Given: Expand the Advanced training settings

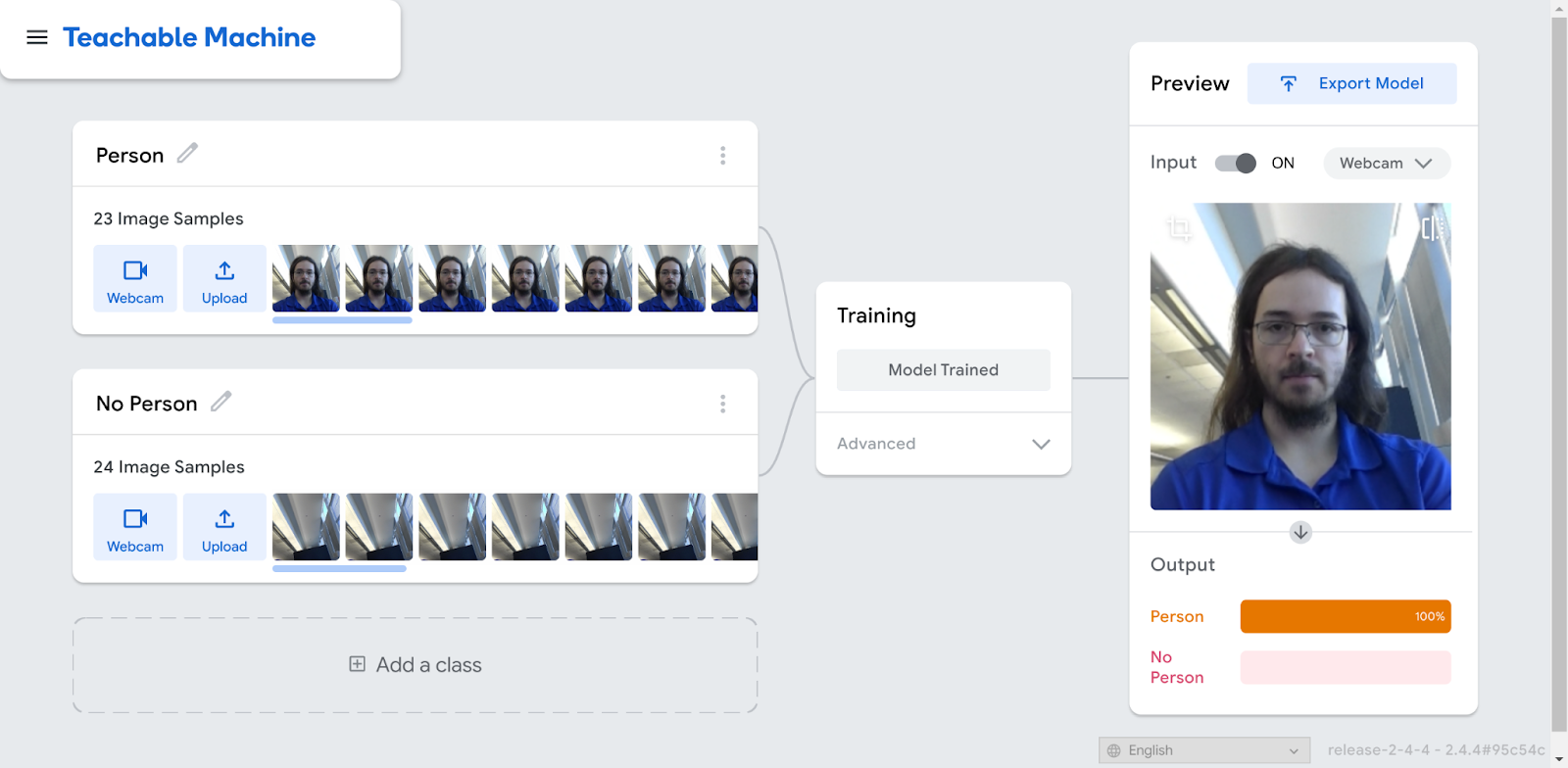Looking at the screenshot, I should 943,444.
